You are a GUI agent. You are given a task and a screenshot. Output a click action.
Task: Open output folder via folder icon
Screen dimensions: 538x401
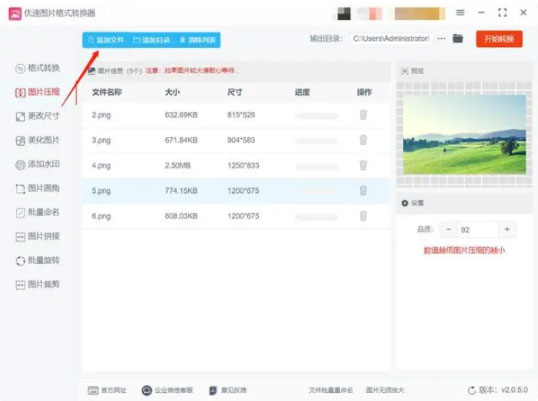click(x=458, y=38)
